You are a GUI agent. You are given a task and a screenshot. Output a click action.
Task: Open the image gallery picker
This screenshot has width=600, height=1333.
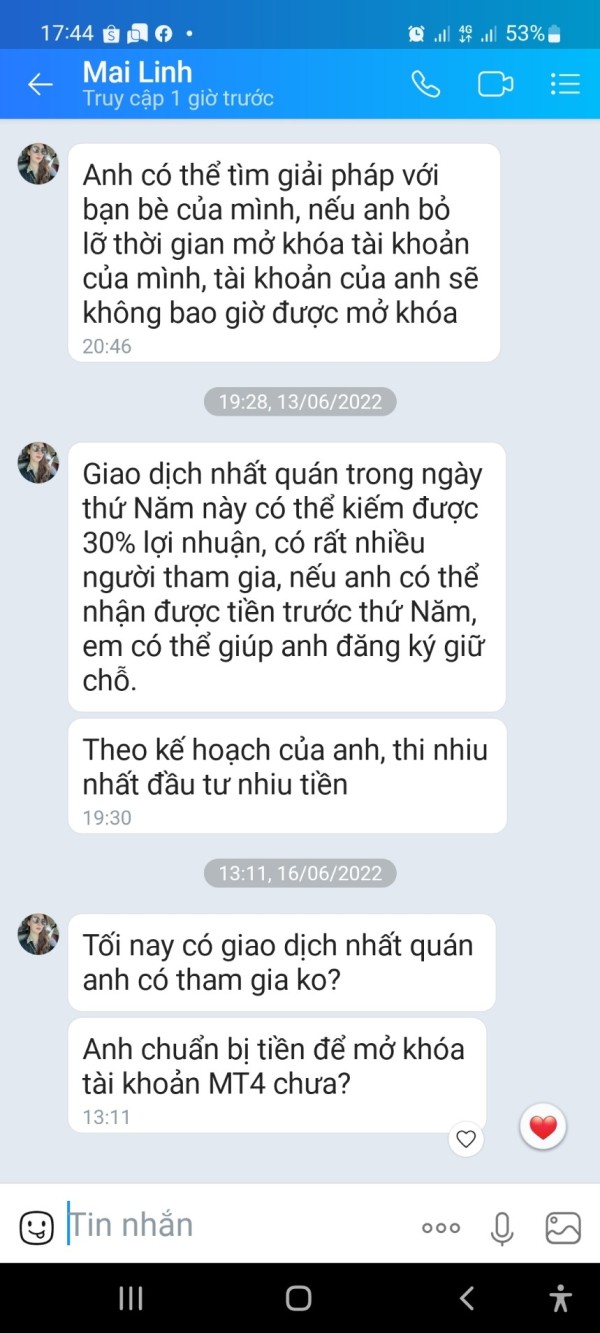click(x=563, y=1227)
